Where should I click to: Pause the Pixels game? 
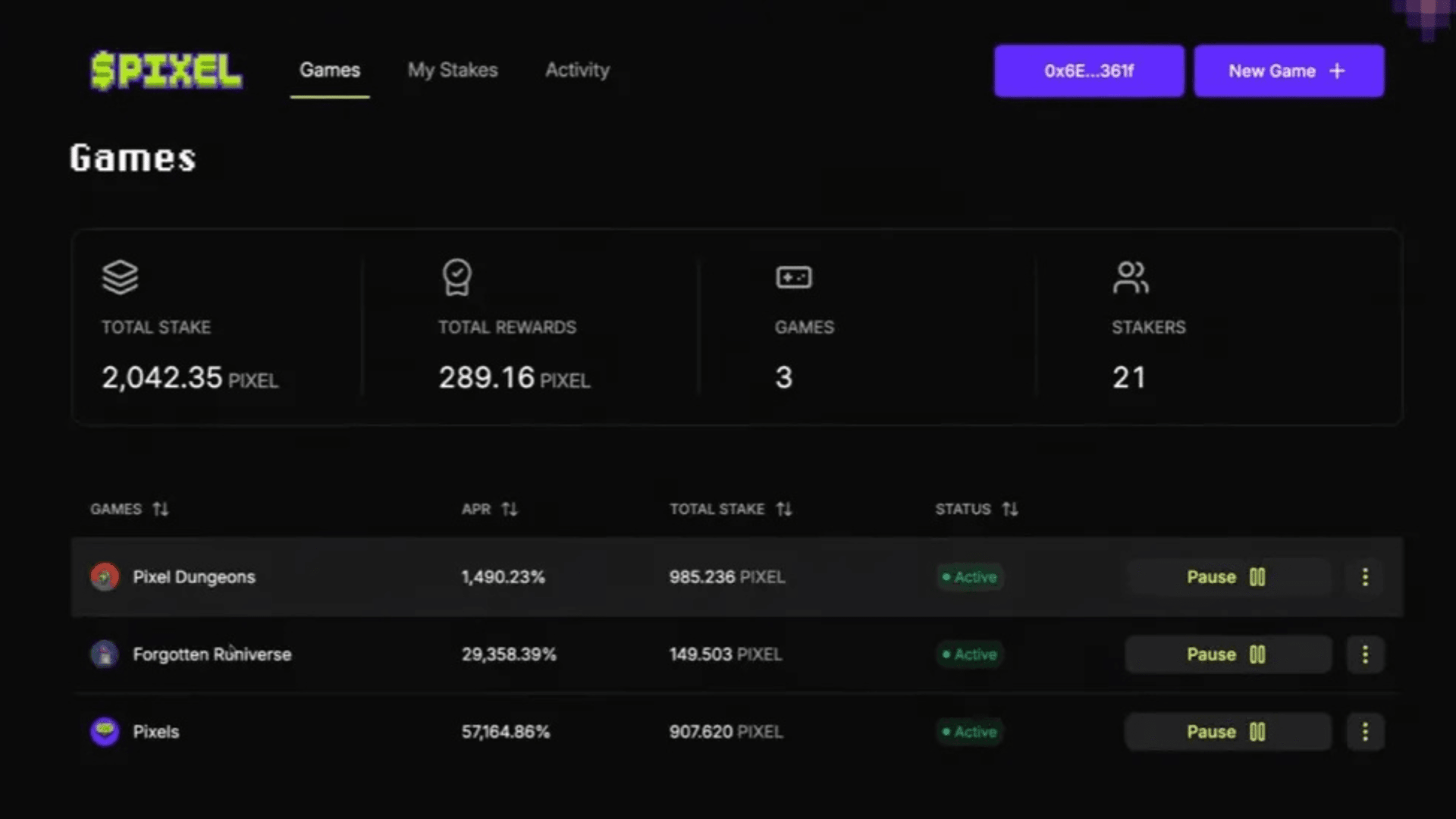click(1227, 732)
